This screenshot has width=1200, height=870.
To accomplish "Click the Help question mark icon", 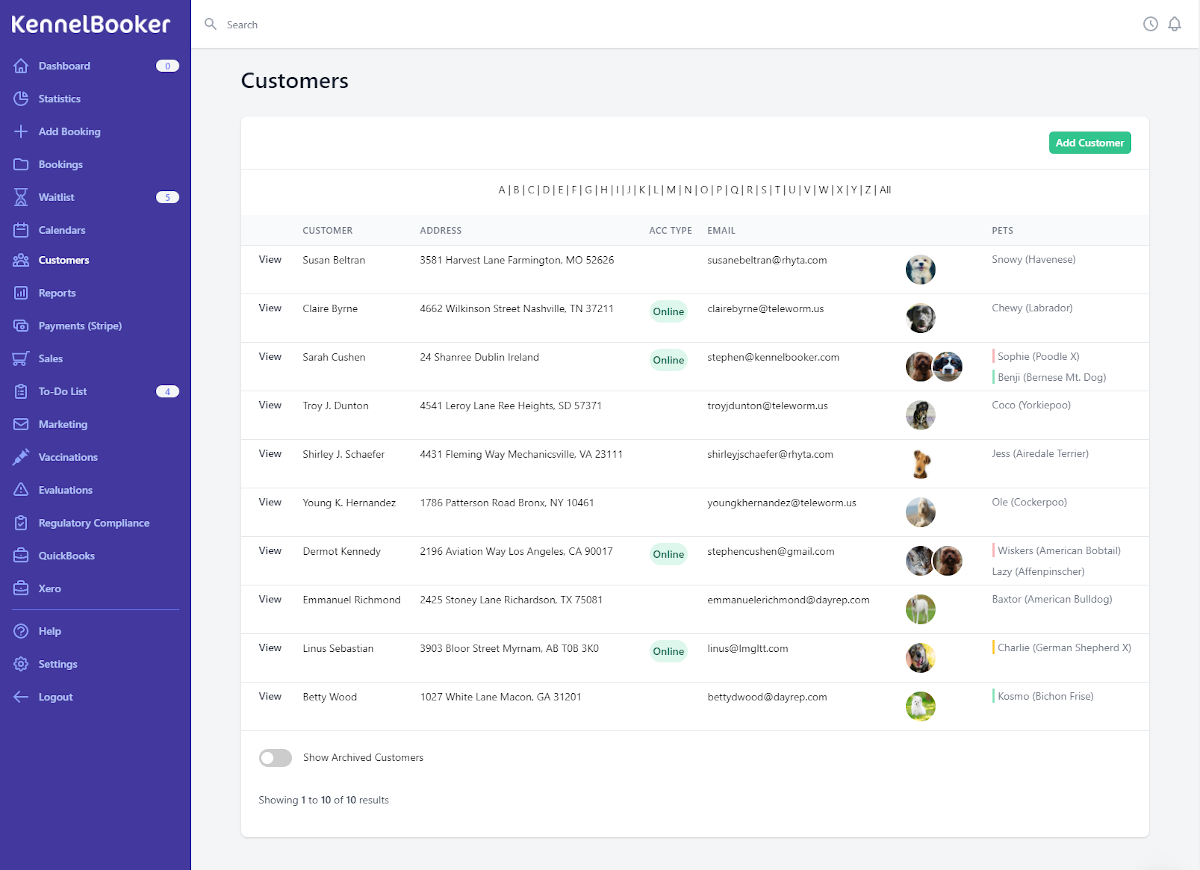I will pos(20,631).
